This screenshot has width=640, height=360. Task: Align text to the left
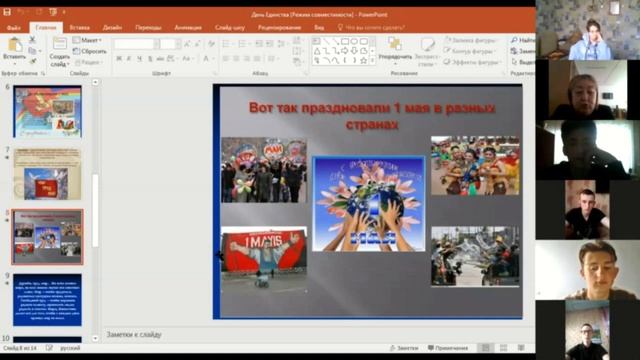[x=226, y=59]
